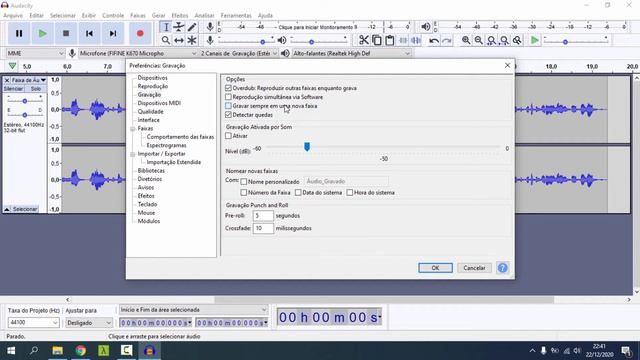Click the Trim audio icon
Image resolution: width=640 pixels, height=360 pixels.
point(403,40)
